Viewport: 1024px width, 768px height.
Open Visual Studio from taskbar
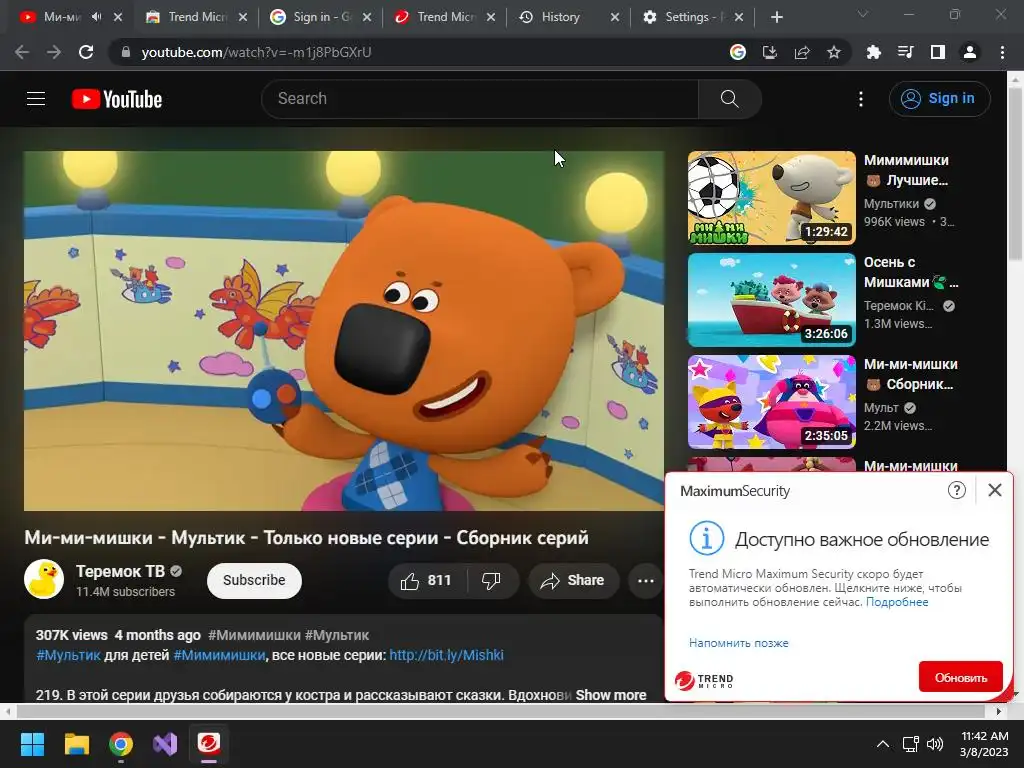click(165, 744)
